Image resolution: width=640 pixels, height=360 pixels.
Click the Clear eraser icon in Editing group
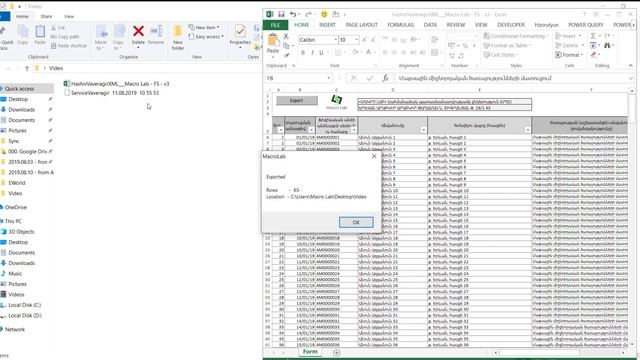593,55
